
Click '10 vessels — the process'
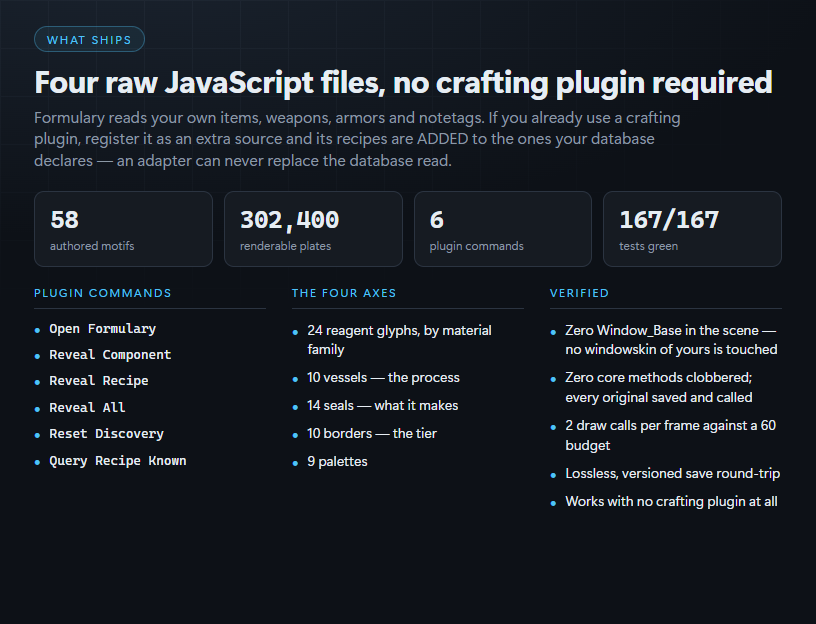click(384, 377)
